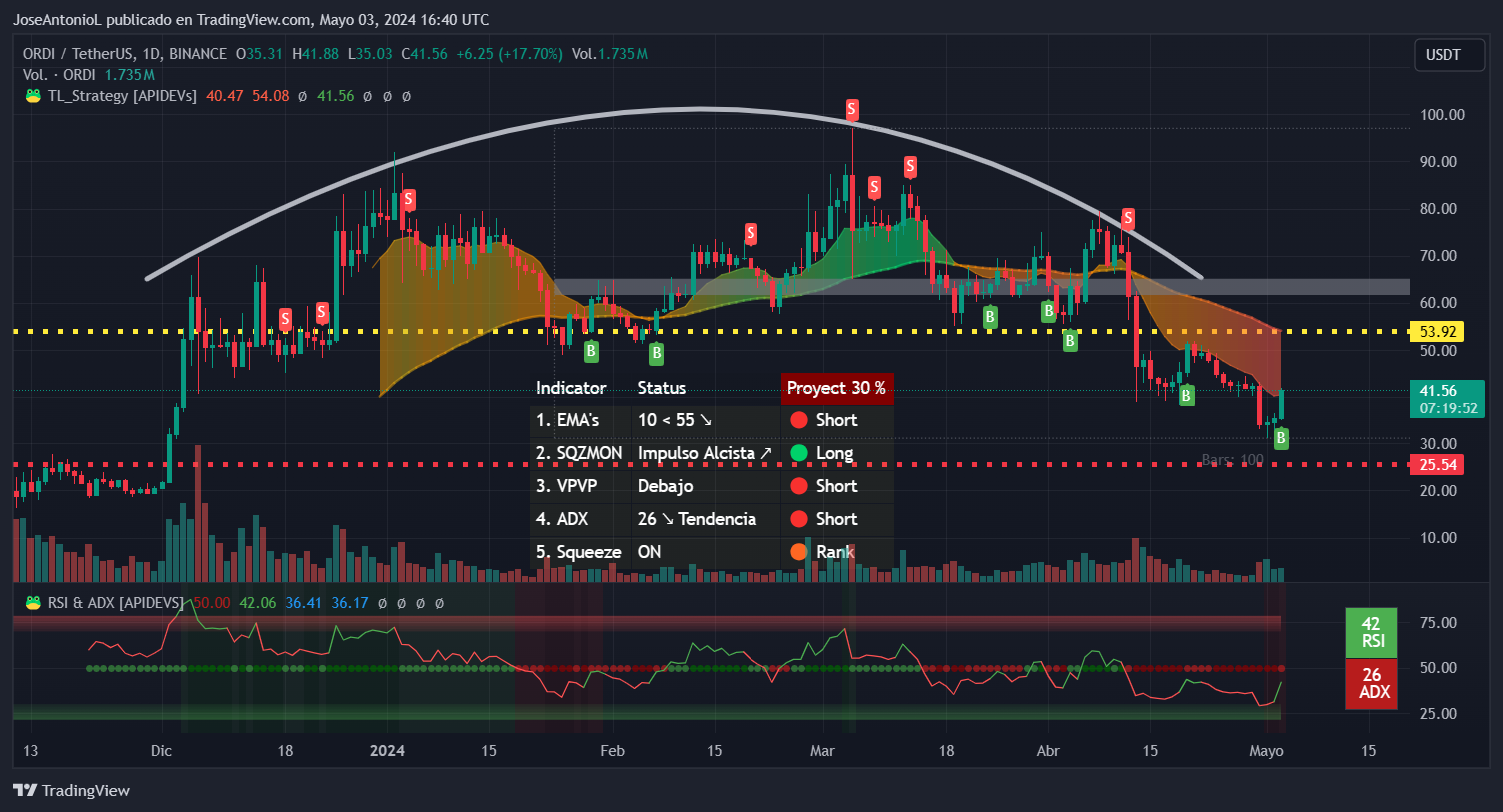Click the red ADX 26 badge
The image size is (1503, 812).
[x=1371, y=684]
